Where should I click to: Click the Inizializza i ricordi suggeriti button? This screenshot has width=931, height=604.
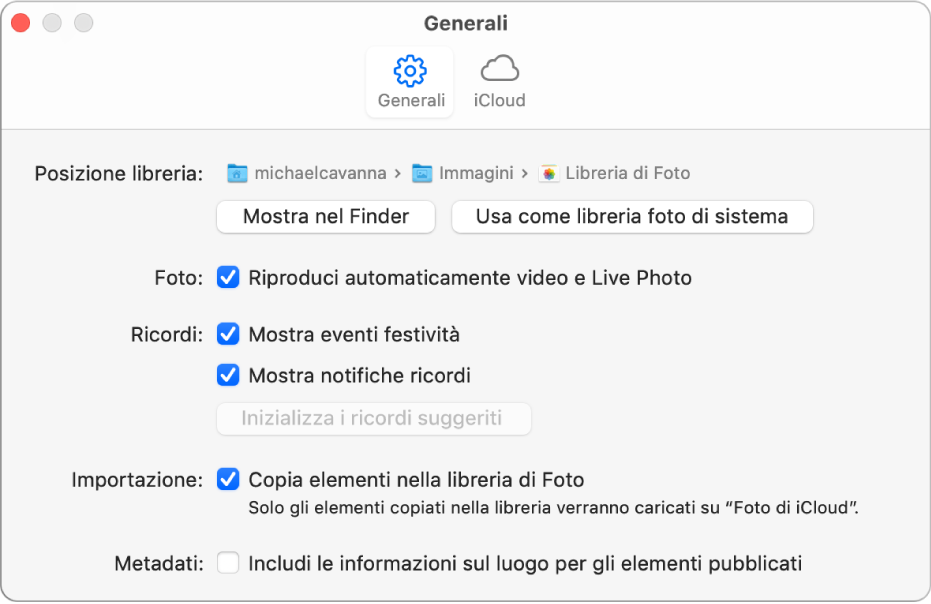point(373,419)
